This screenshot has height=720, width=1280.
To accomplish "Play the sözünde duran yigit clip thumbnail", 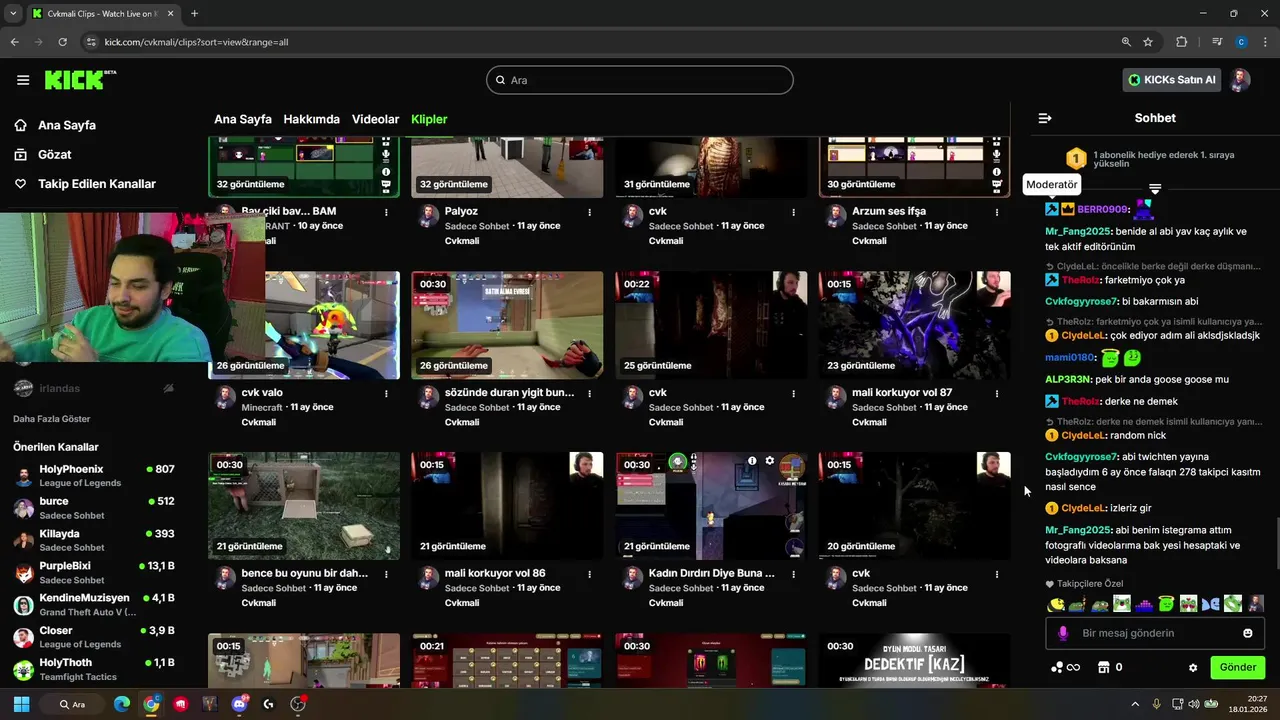I will coord(507,325).
